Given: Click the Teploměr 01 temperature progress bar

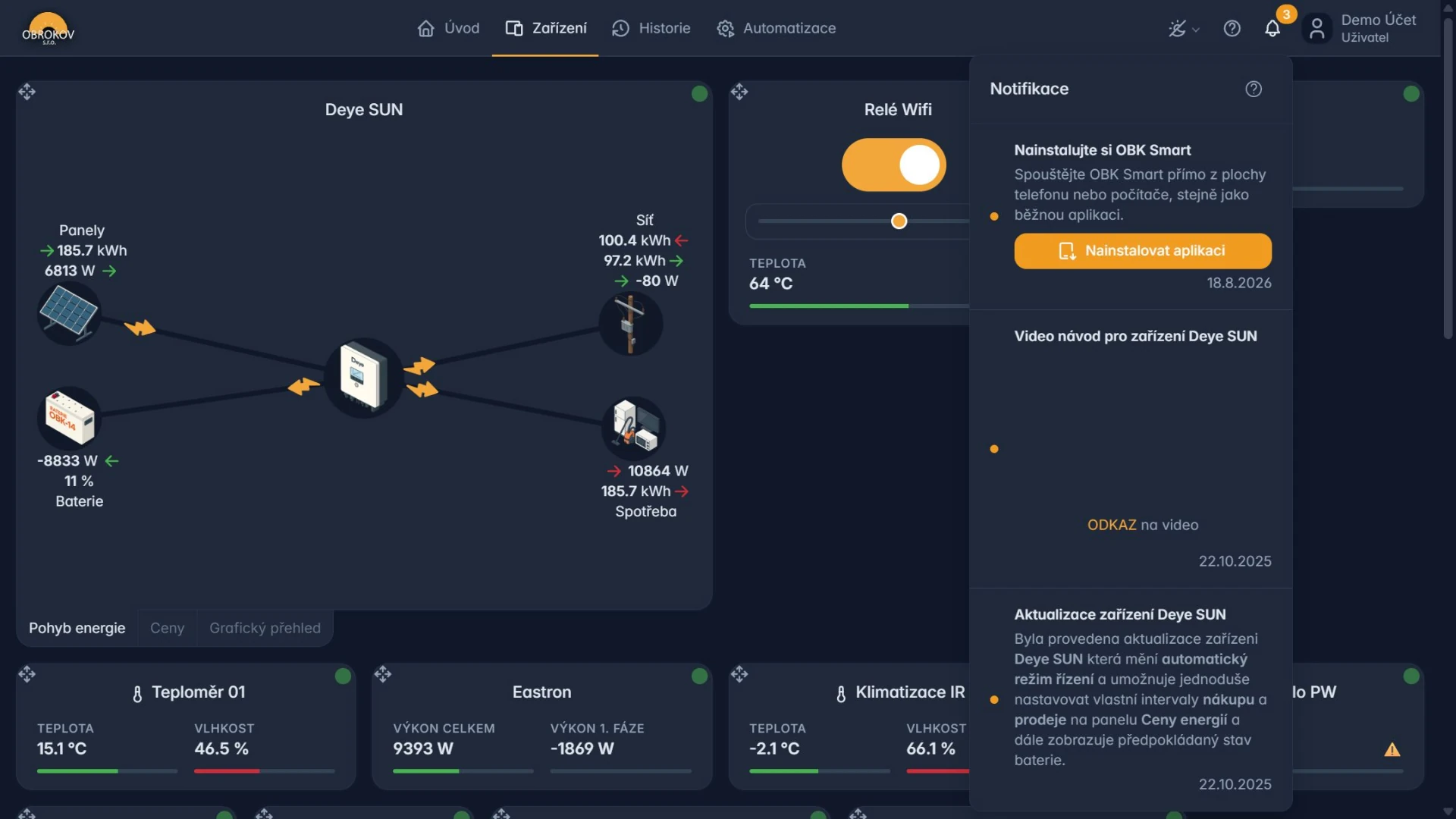Looking at the screenshot, I should (x=107, y=771).
